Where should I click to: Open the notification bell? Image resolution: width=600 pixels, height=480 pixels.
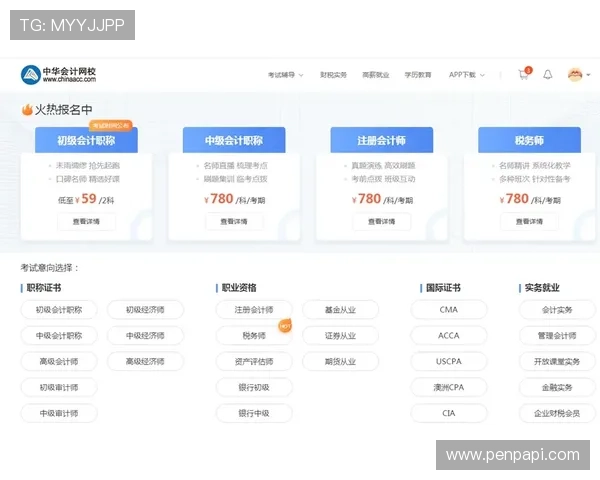pyautogui.click(x=548, y=75)
